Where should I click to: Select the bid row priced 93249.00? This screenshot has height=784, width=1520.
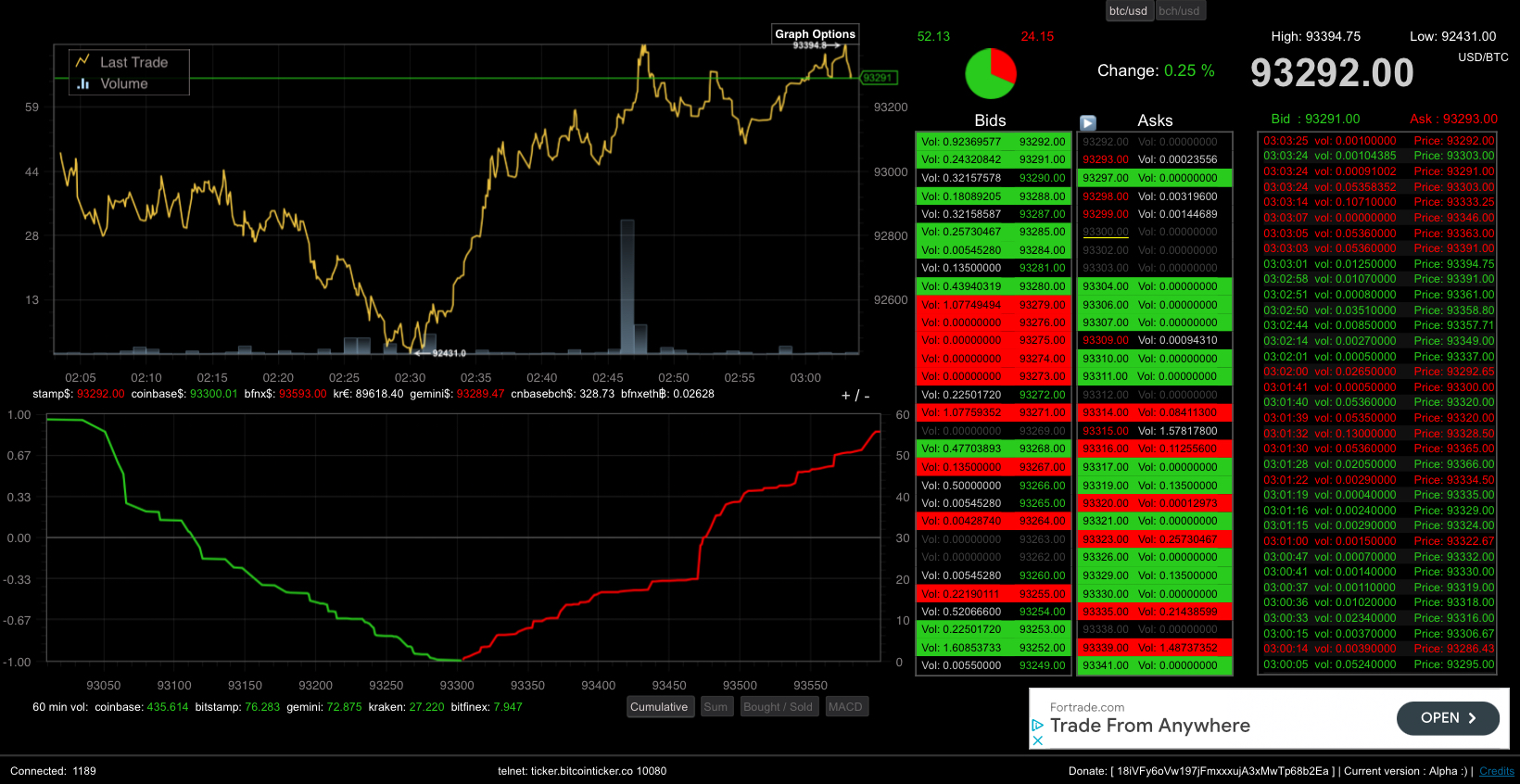pyautogui.click(x=994, y=665)
